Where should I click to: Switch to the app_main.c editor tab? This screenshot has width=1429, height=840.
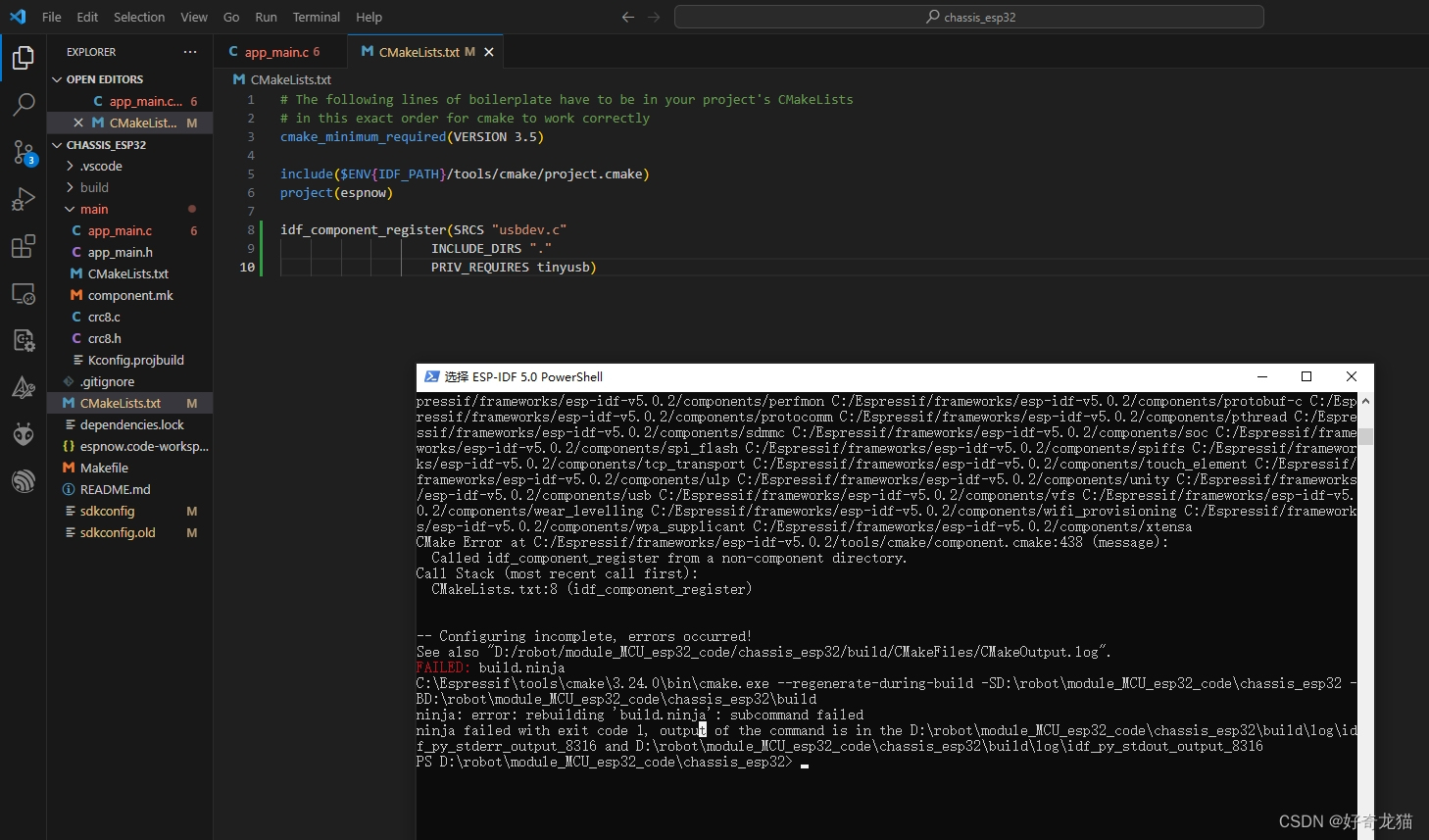coord(280,52)
